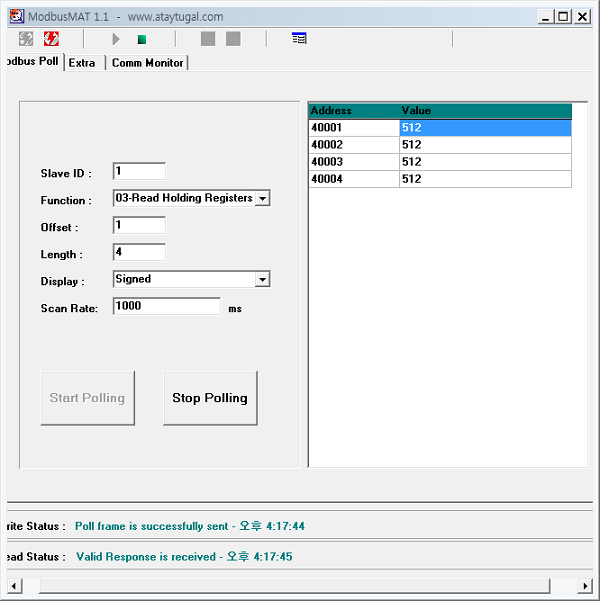Click the Slave ID input field
The image size is (600, 601).
pos(139,172)
